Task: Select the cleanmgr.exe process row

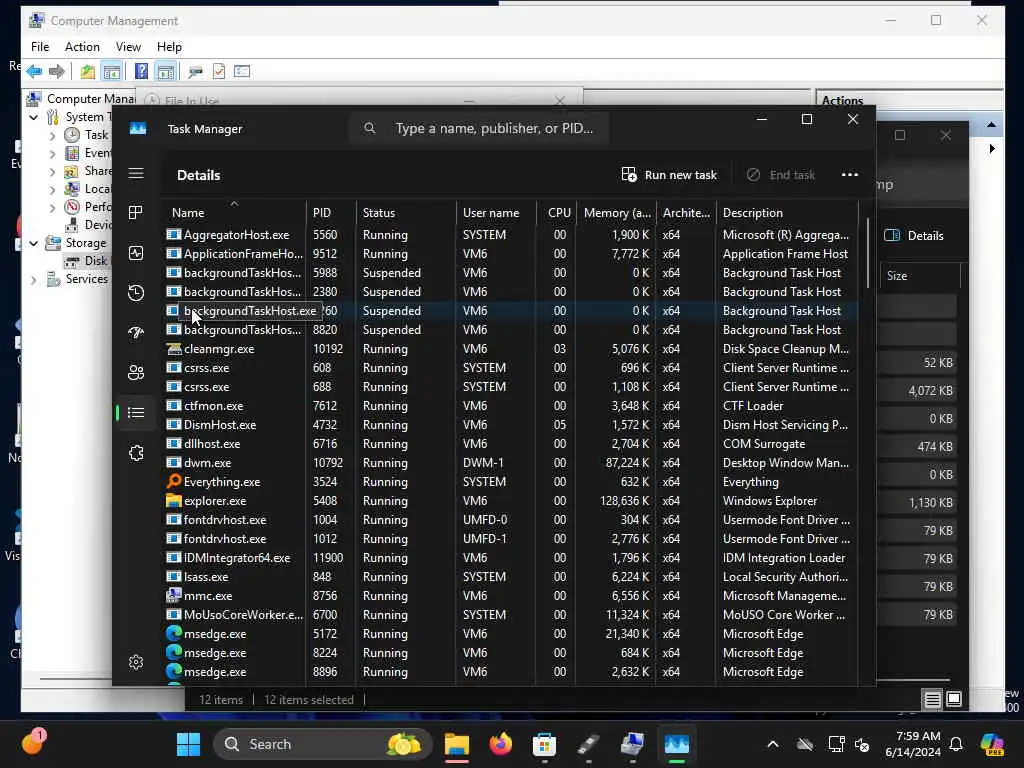Action: (x=511, y=349)
